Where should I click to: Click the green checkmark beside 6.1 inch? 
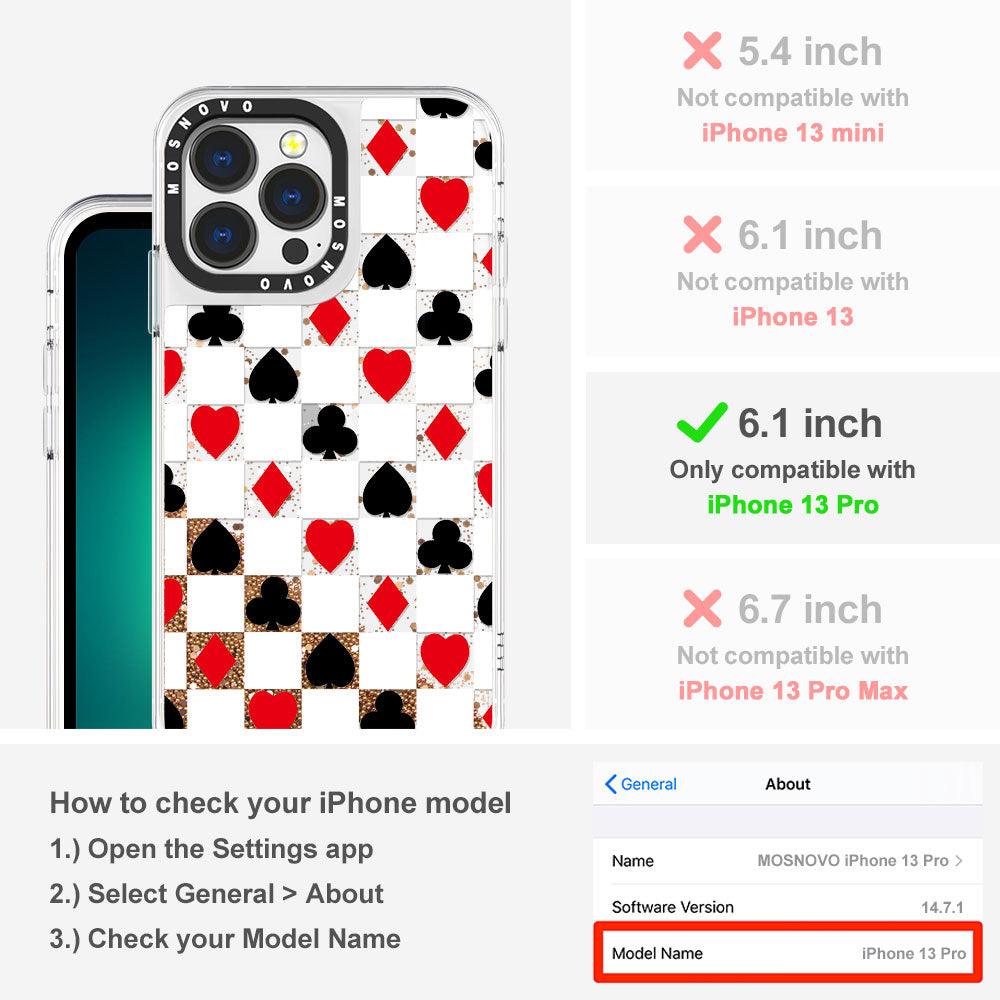(702, 422)
